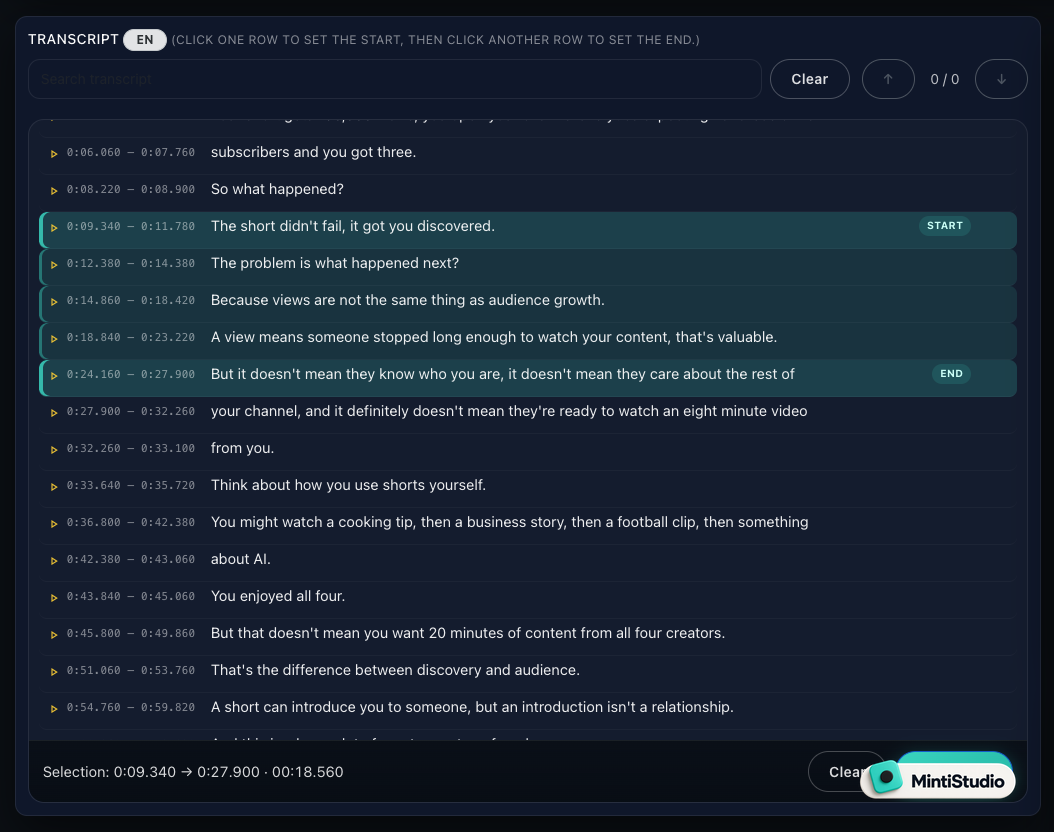Click timestamp 0:42.380 – 0:43.060
This screenshot has width=1054, height=832.
[x=130, y=559]
